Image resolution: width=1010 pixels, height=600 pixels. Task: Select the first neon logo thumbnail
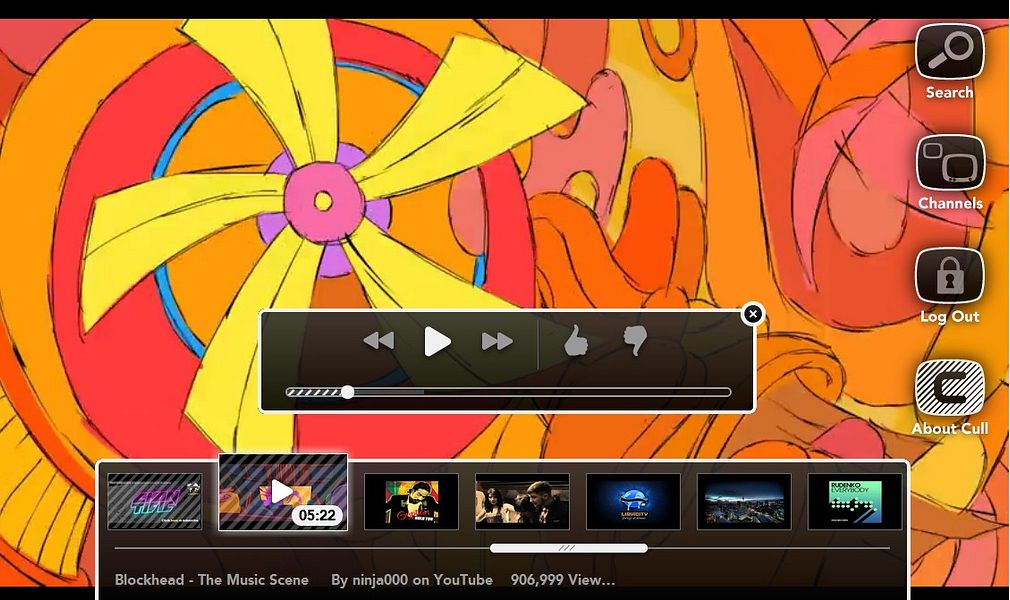point(155,501)
